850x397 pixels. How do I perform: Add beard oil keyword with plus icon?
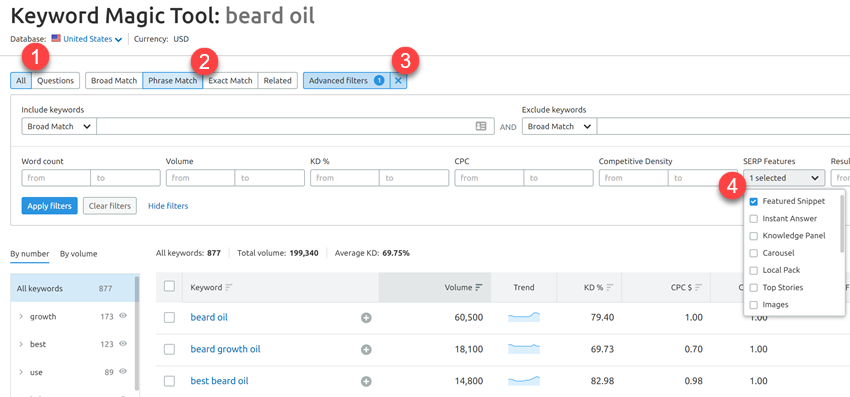pyautogui.click(x=366, y=318)
